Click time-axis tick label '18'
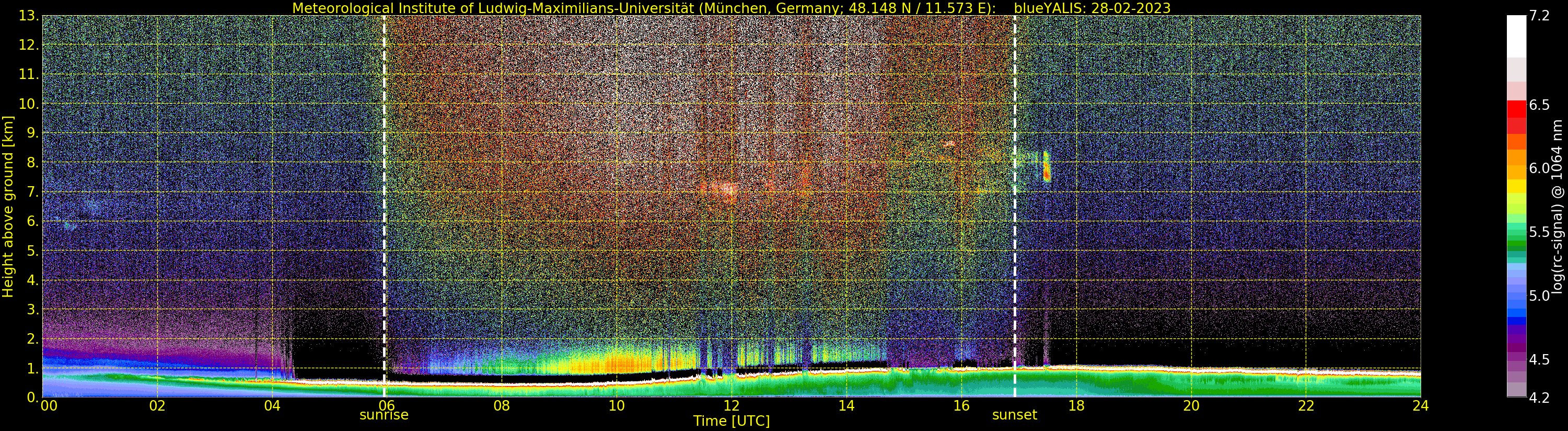The image size is (1568, 431). click(1076, 406)
